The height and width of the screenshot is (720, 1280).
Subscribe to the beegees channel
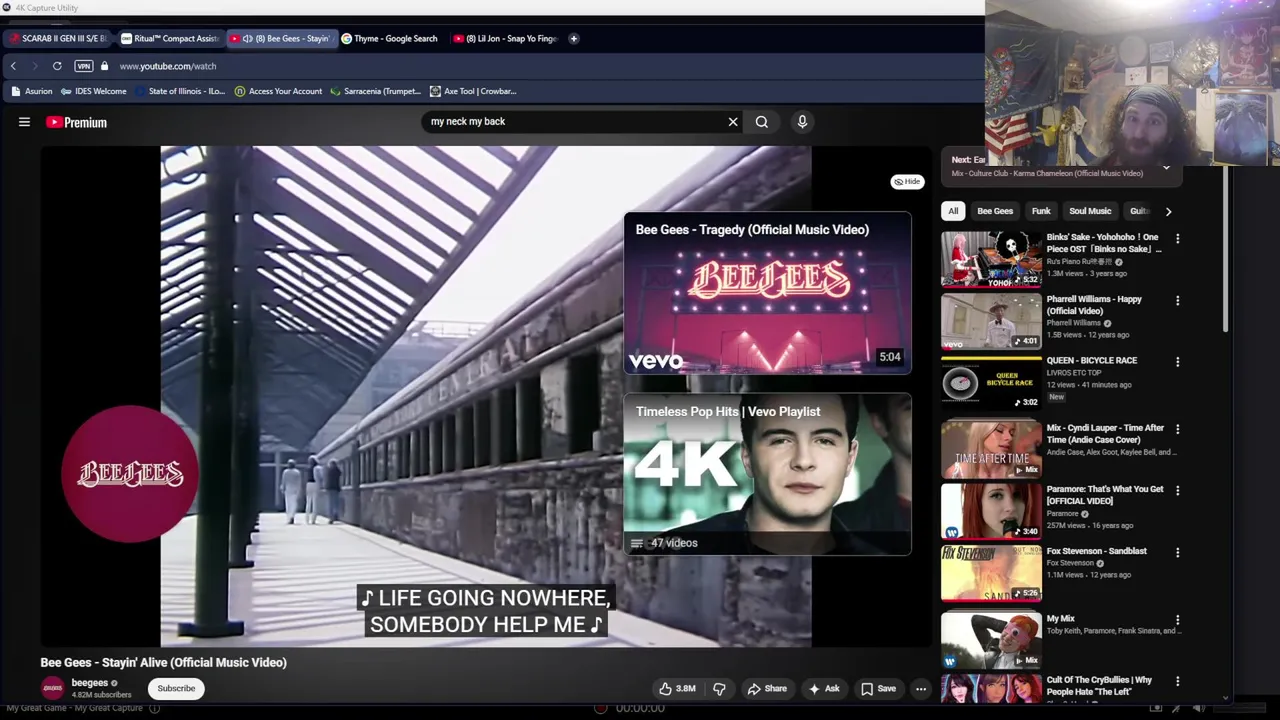tap(176, 688)
